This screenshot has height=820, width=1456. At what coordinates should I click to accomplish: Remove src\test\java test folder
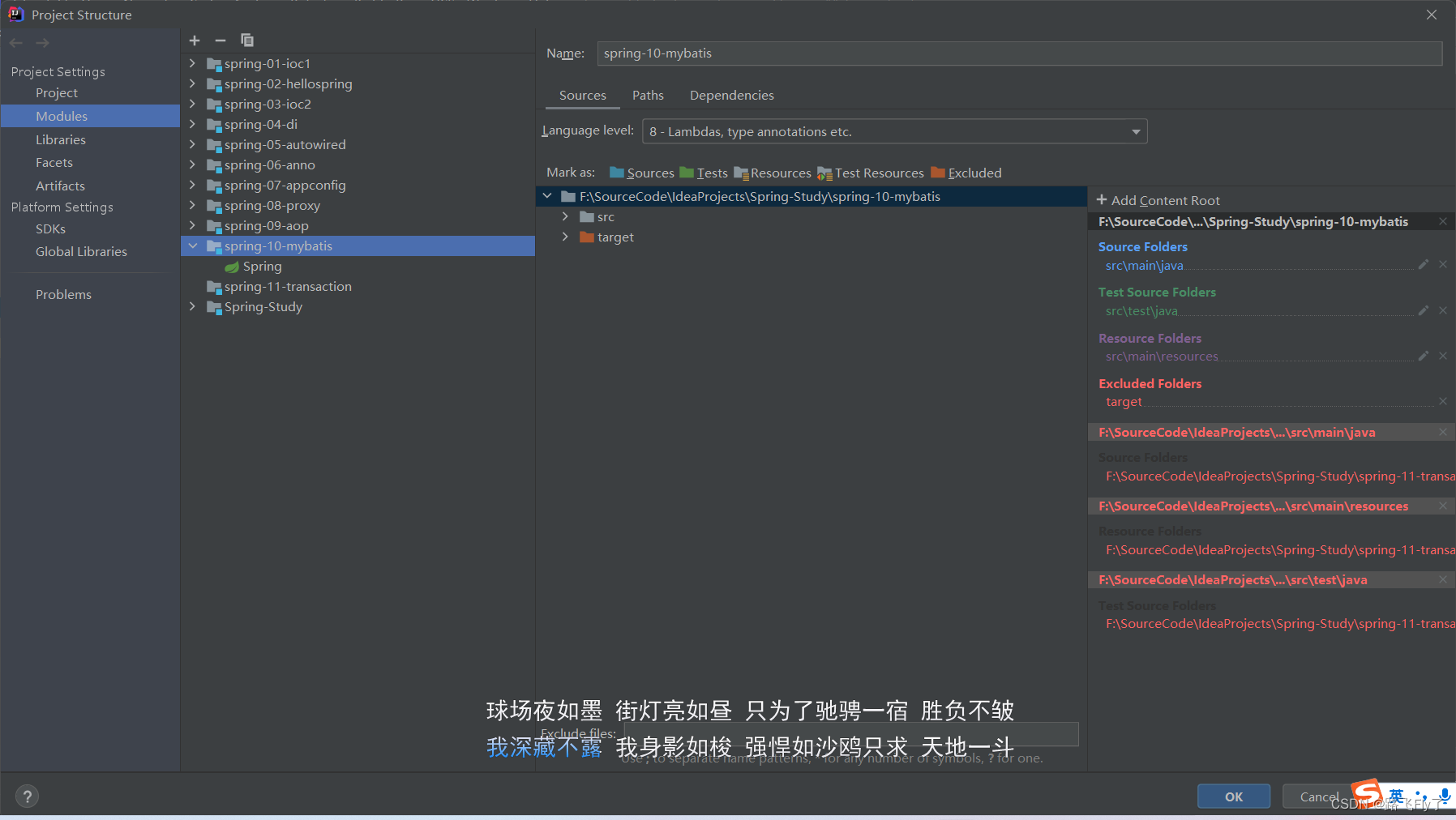point(1443,310)
